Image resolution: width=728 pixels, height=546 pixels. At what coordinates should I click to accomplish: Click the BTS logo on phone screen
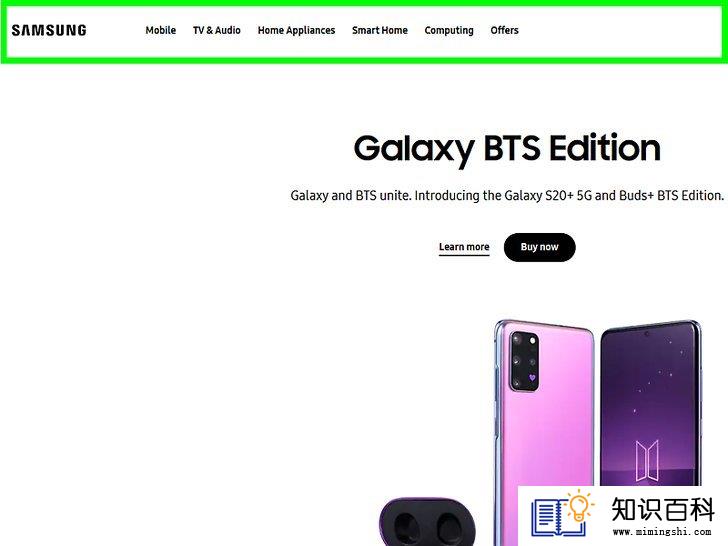pos(647,461)
